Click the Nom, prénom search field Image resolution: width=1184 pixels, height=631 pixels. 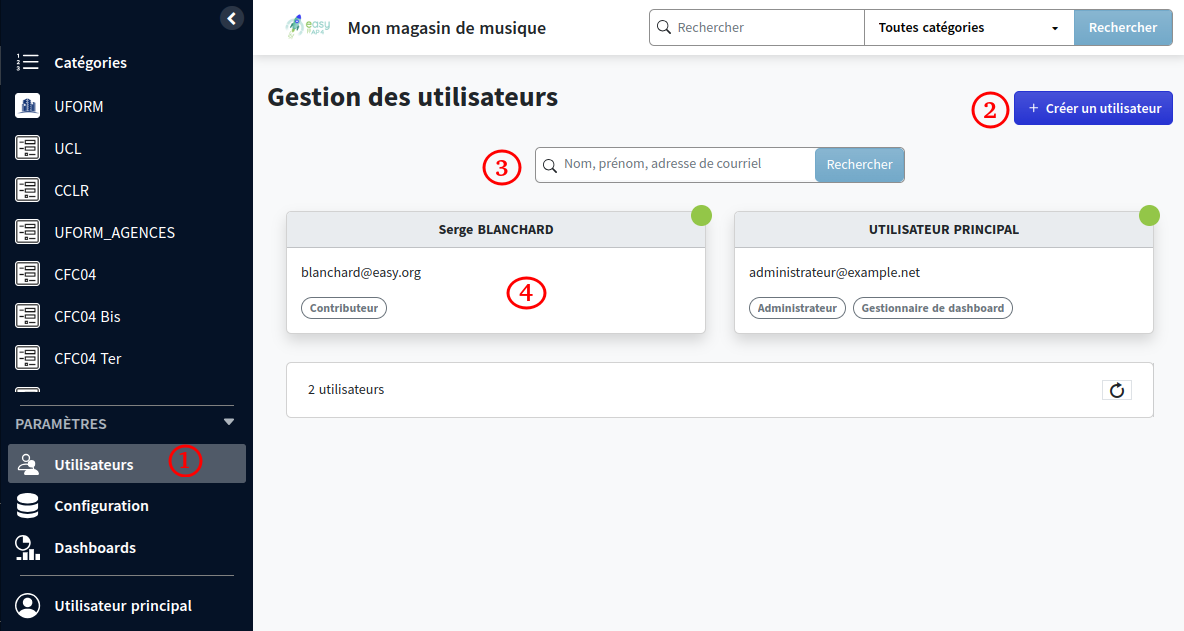[675, 164]
